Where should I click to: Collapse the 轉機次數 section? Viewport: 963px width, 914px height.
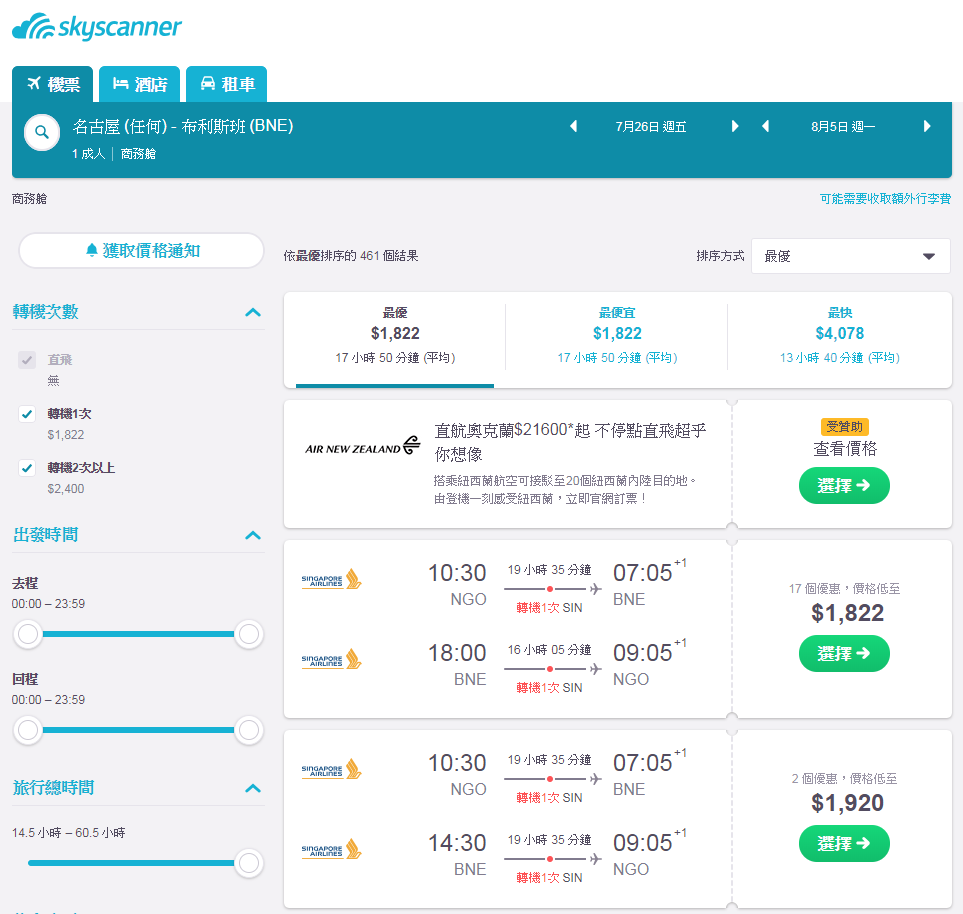point(253,312)
